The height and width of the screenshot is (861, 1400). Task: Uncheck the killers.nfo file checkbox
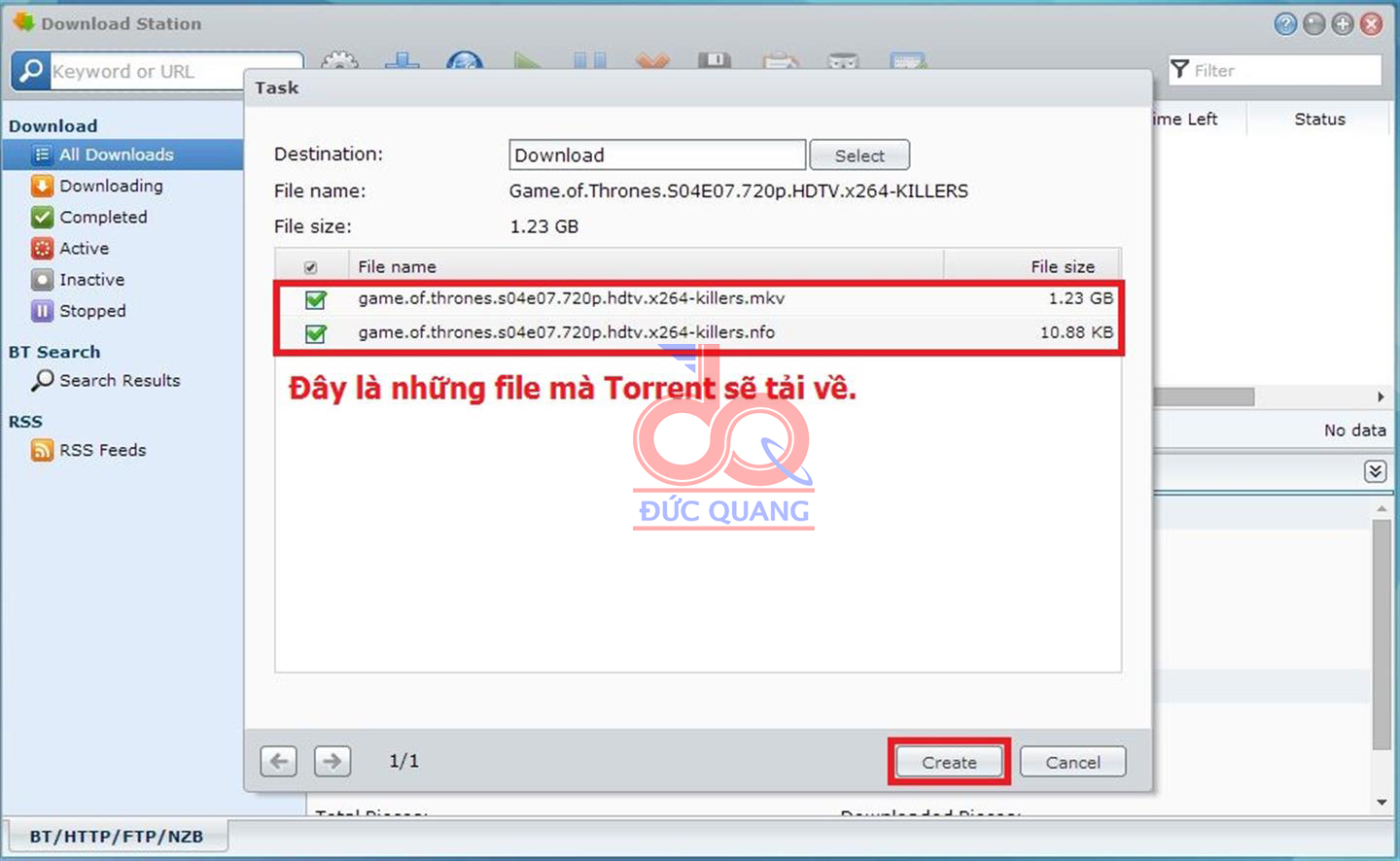tap(316, 333)
